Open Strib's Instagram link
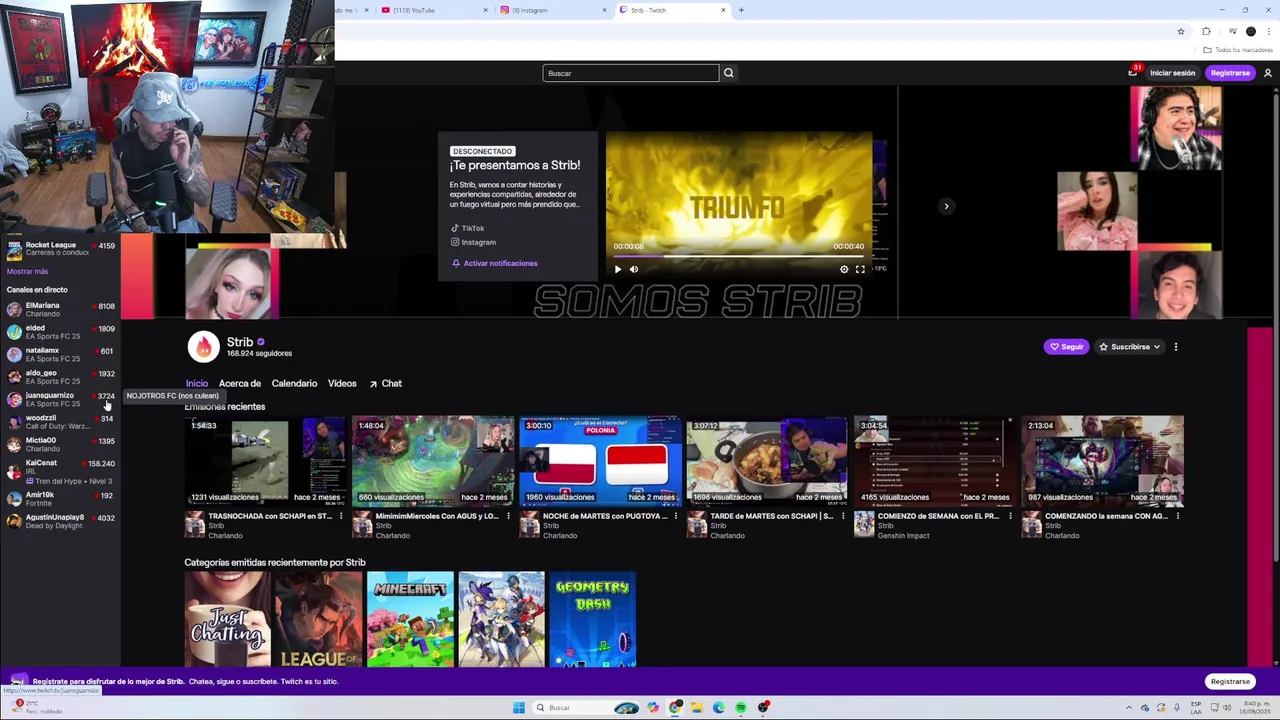This screenshot has width=1280, height=720. (473, 242)
